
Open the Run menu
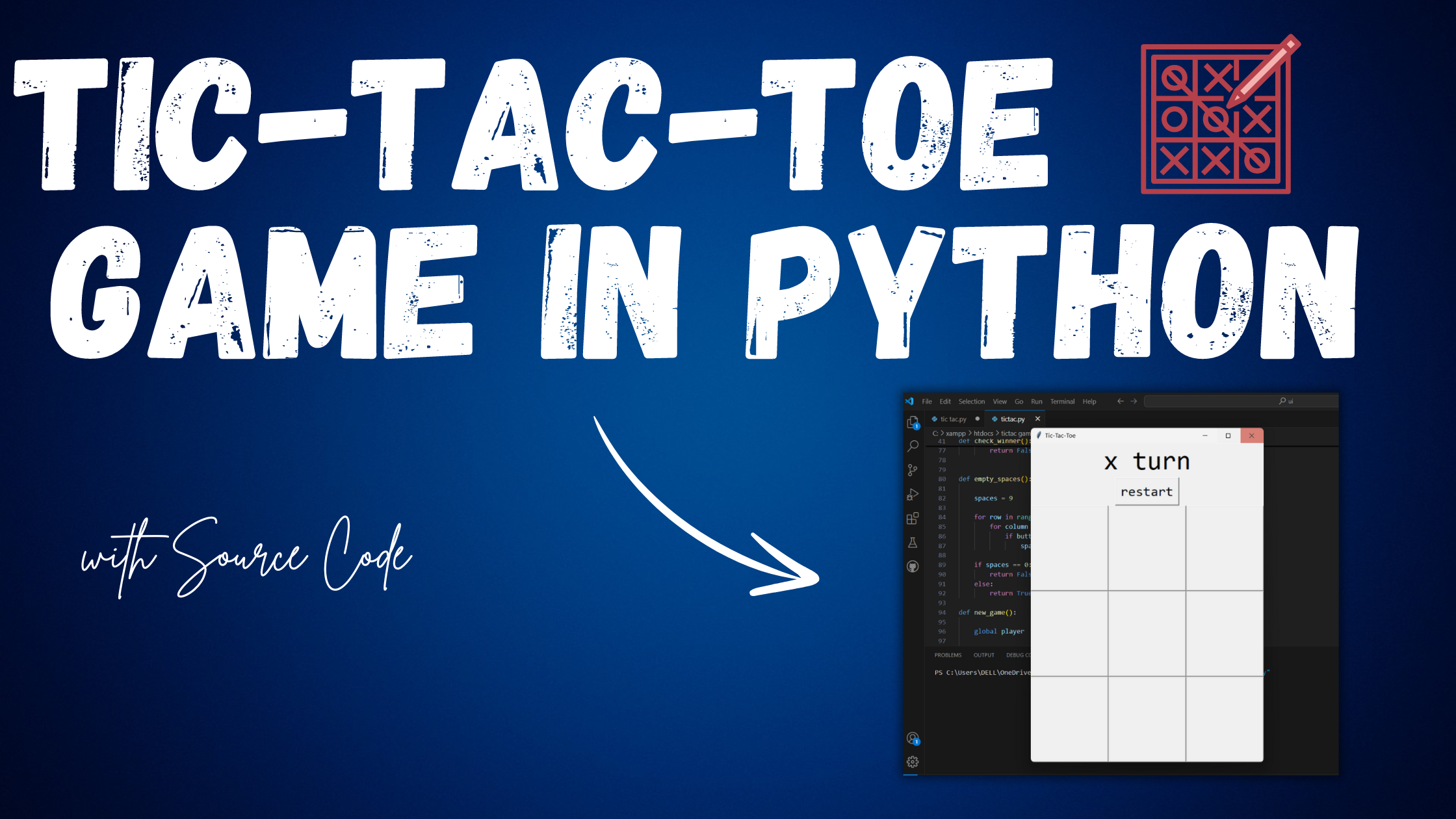[1037, 401]
